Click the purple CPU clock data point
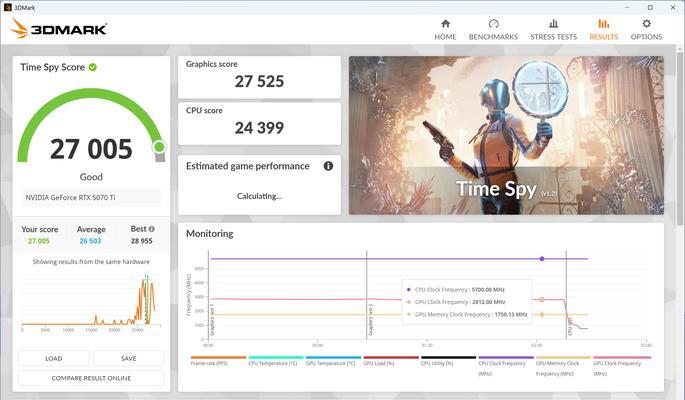Viewport: 685px width, 400px height. 542,259
